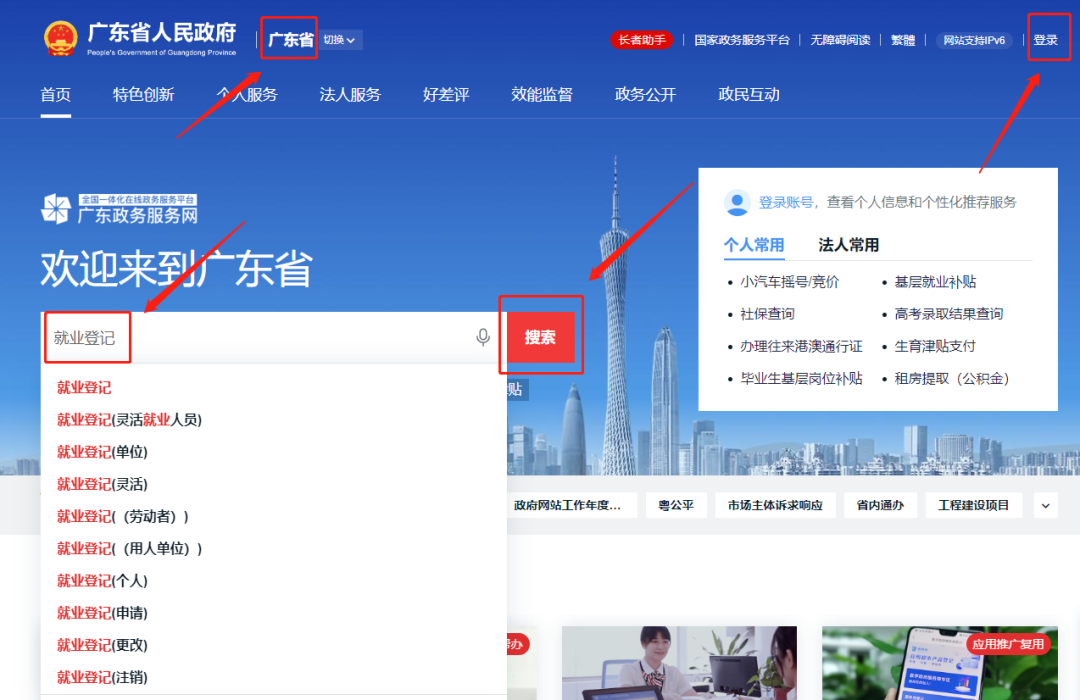Screen dimensions: 1080x700
Task: Select suggestion 就业登记(灵活就业人员)
Action: (129, 420)
